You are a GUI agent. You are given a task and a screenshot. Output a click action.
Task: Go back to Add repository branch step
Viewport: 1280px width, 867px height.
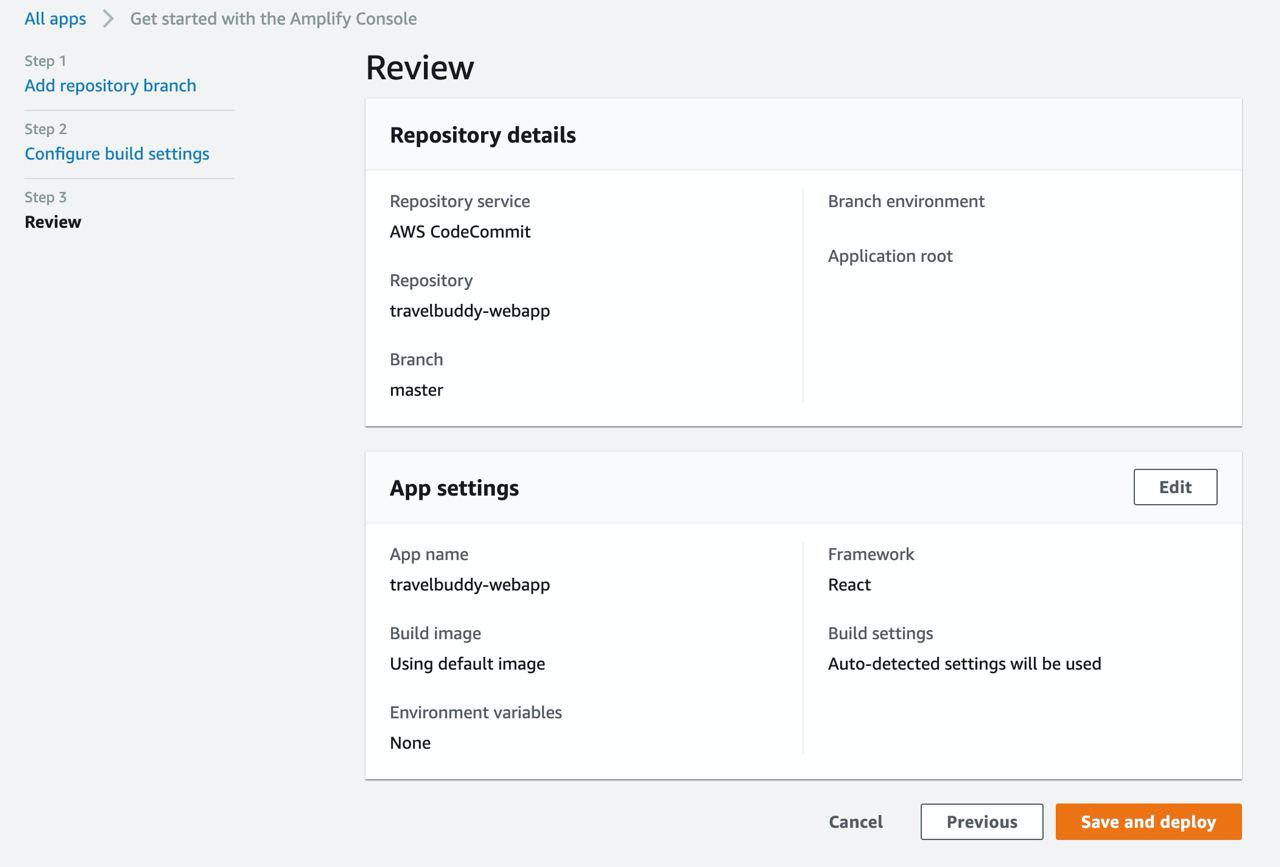(110, 85)
